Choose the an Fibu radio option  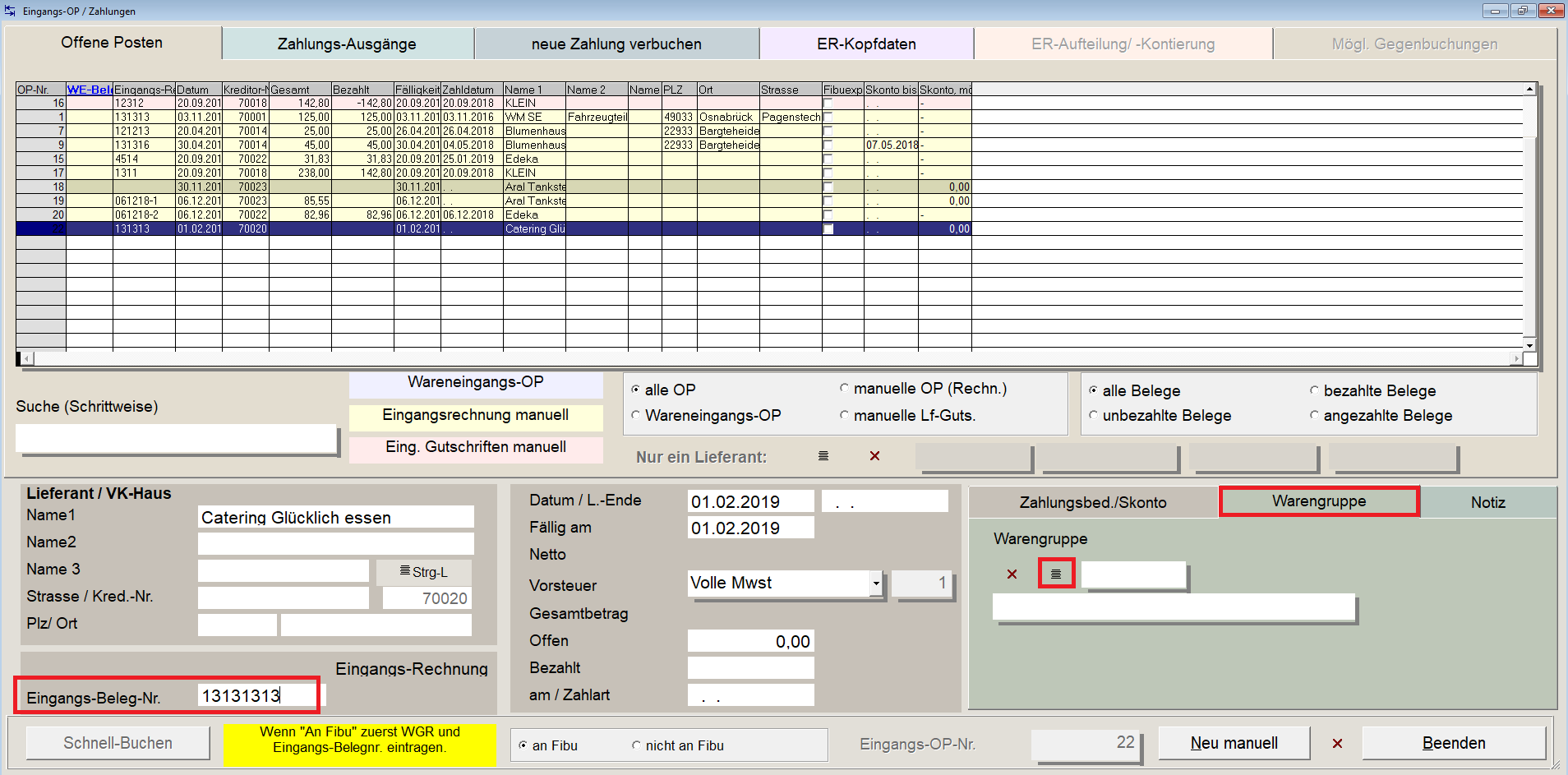pyautogui.click(x=523, y=745)
